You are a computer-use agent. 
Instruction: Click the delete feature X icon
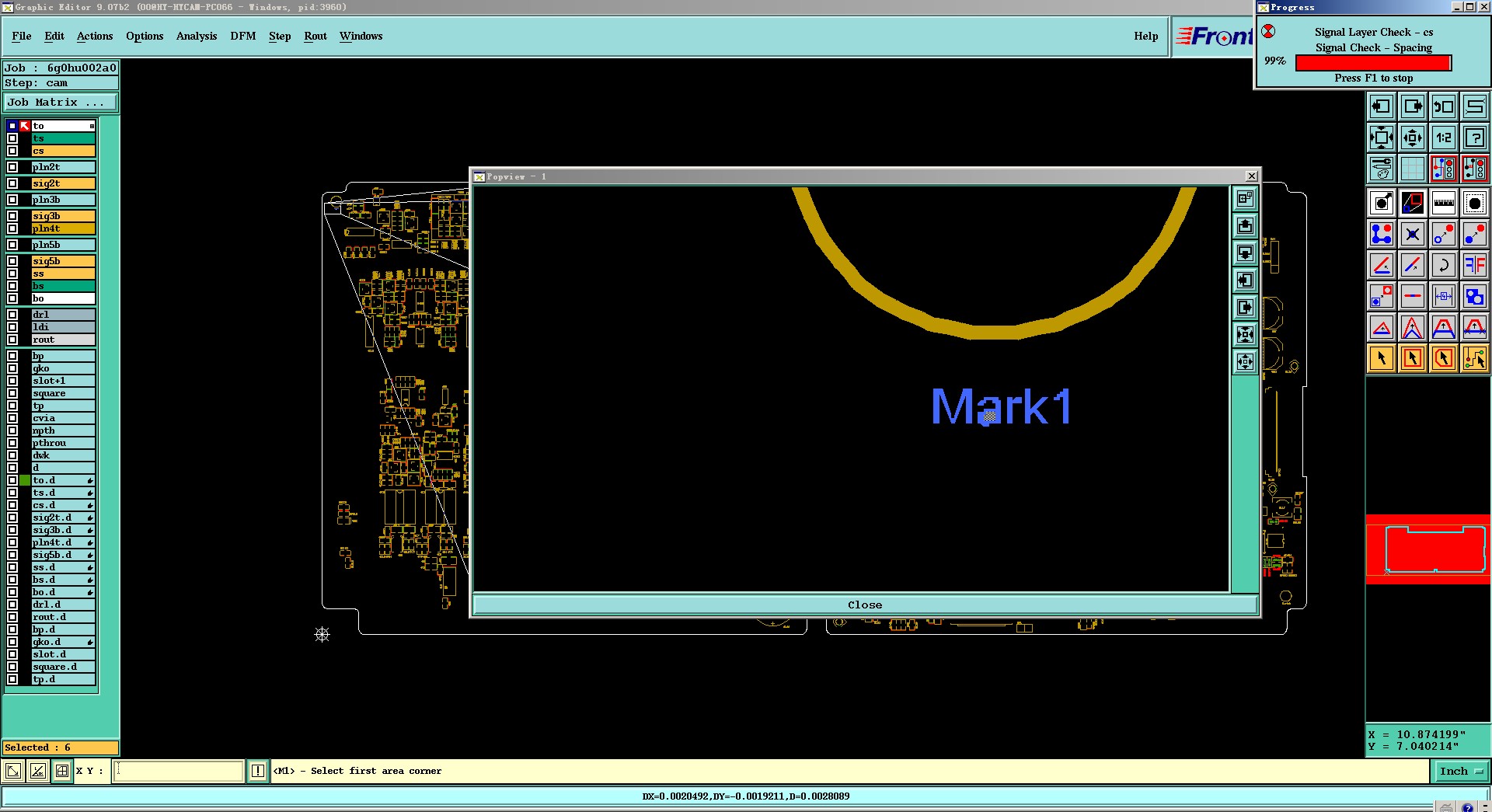coord(1413,234)
